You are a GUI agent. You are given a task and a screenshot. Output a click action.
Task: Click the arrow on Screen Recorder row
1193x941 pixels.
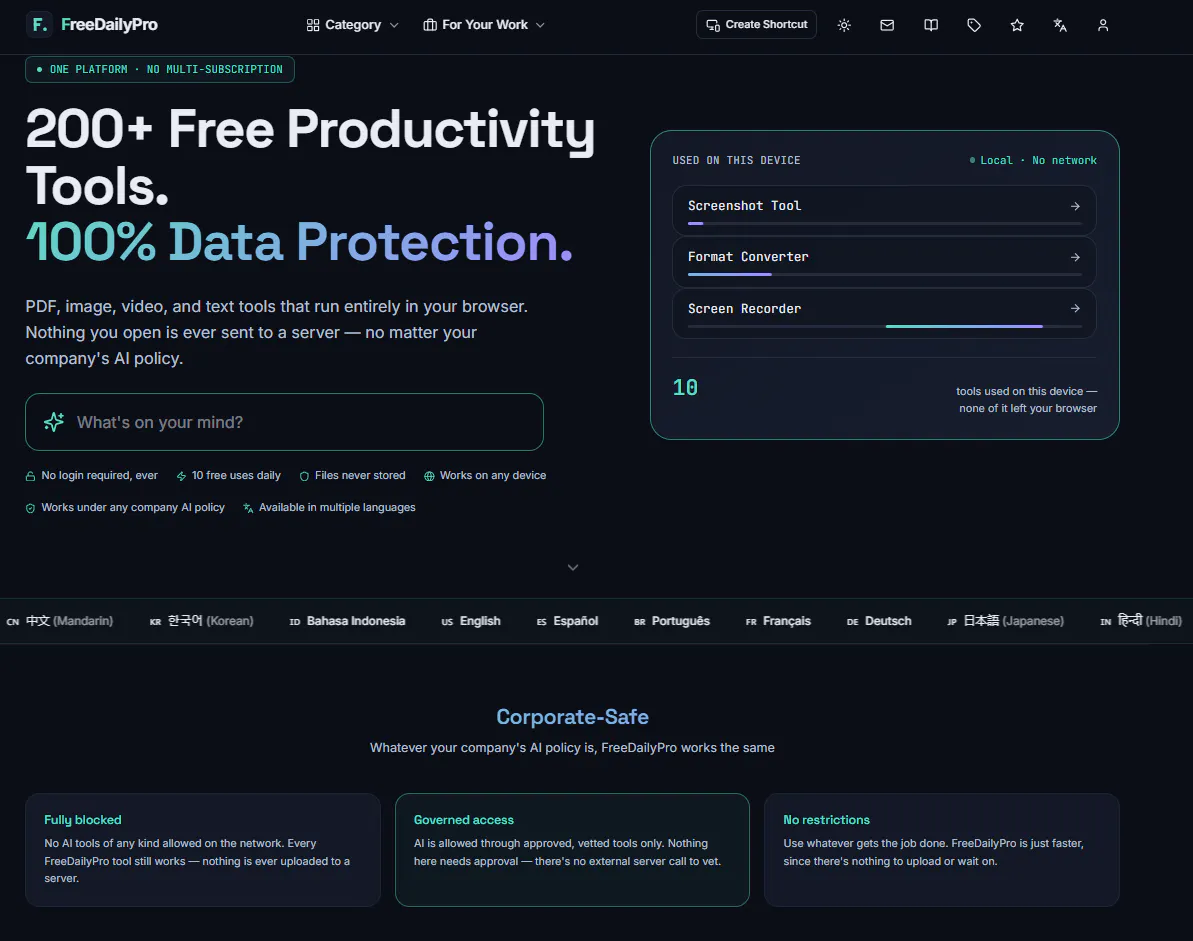tap(1075, 308)
